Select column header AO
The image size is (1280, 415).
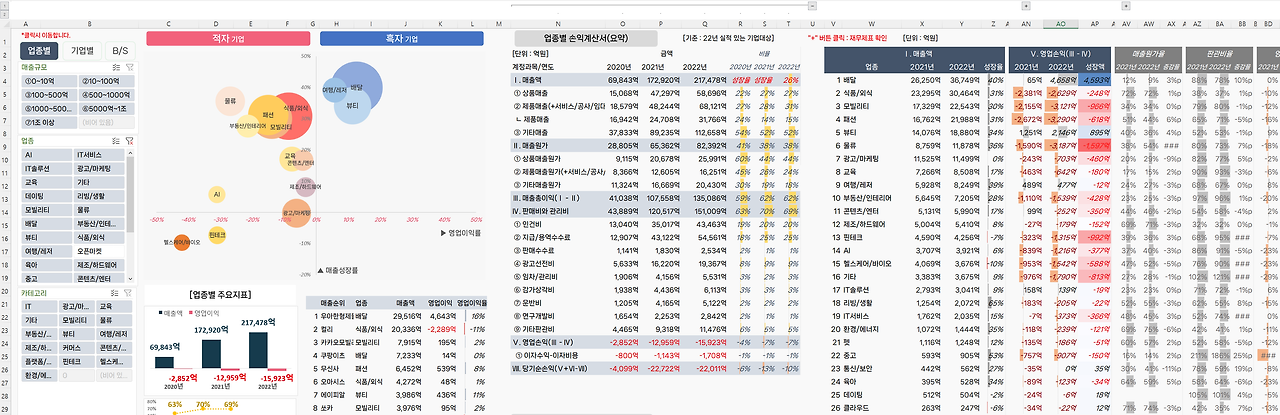(1061, 23)
